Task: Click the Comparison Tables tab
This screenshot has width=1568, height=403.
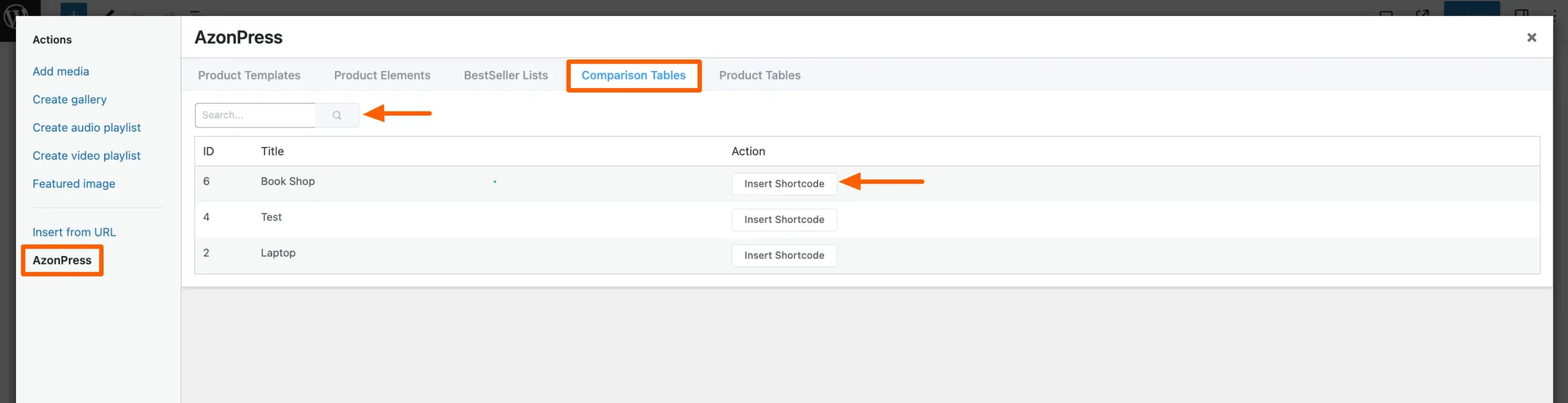Action: 633,75
